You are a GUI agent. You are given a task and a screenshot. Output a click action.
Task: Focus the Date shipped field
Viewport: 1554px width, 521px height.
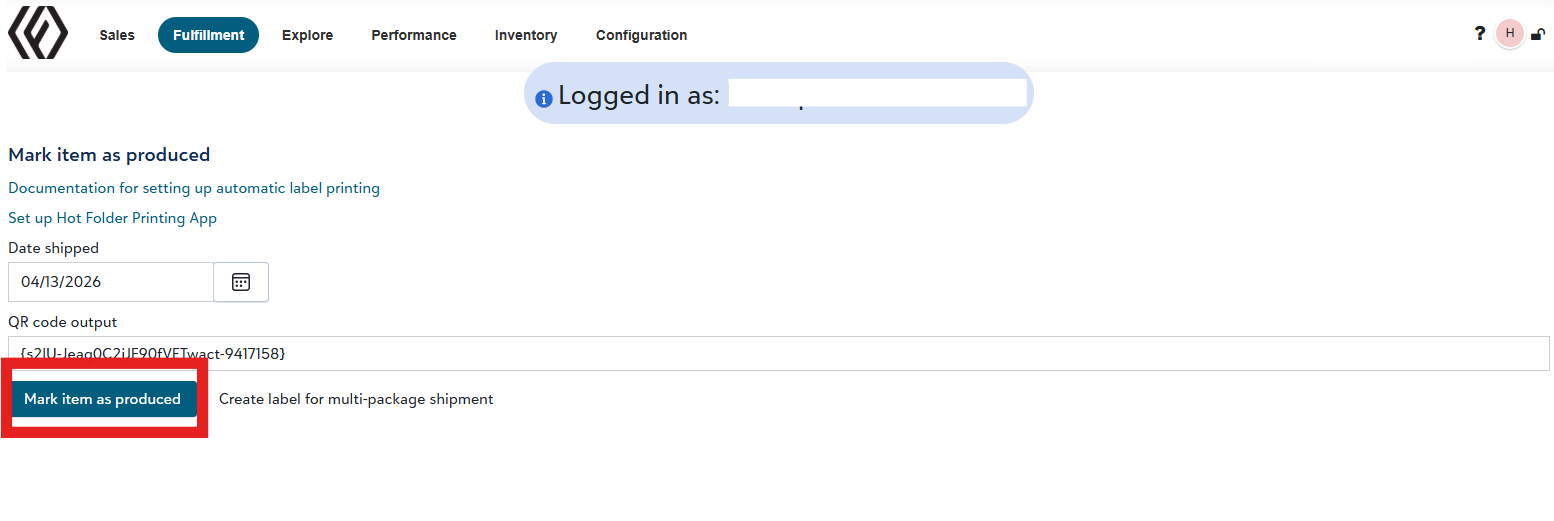click(111, 282)
